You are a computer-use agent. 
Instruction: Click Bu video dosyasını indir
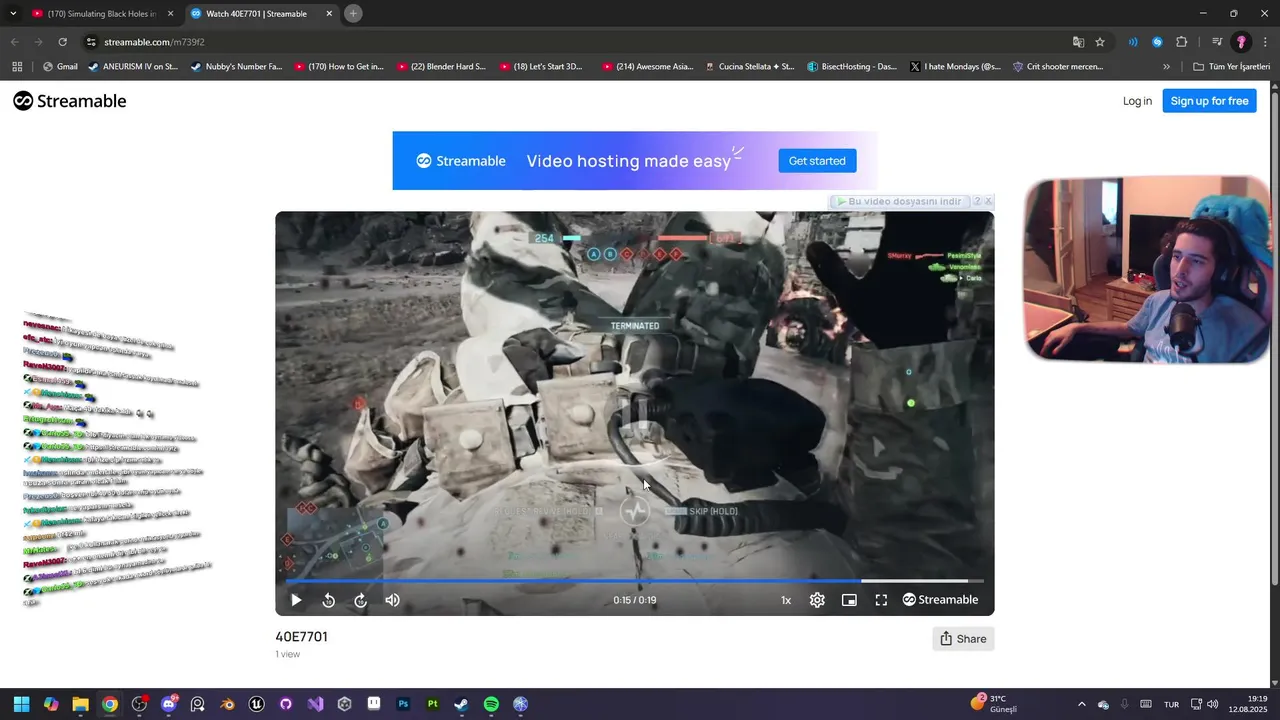tap(899, 201)
